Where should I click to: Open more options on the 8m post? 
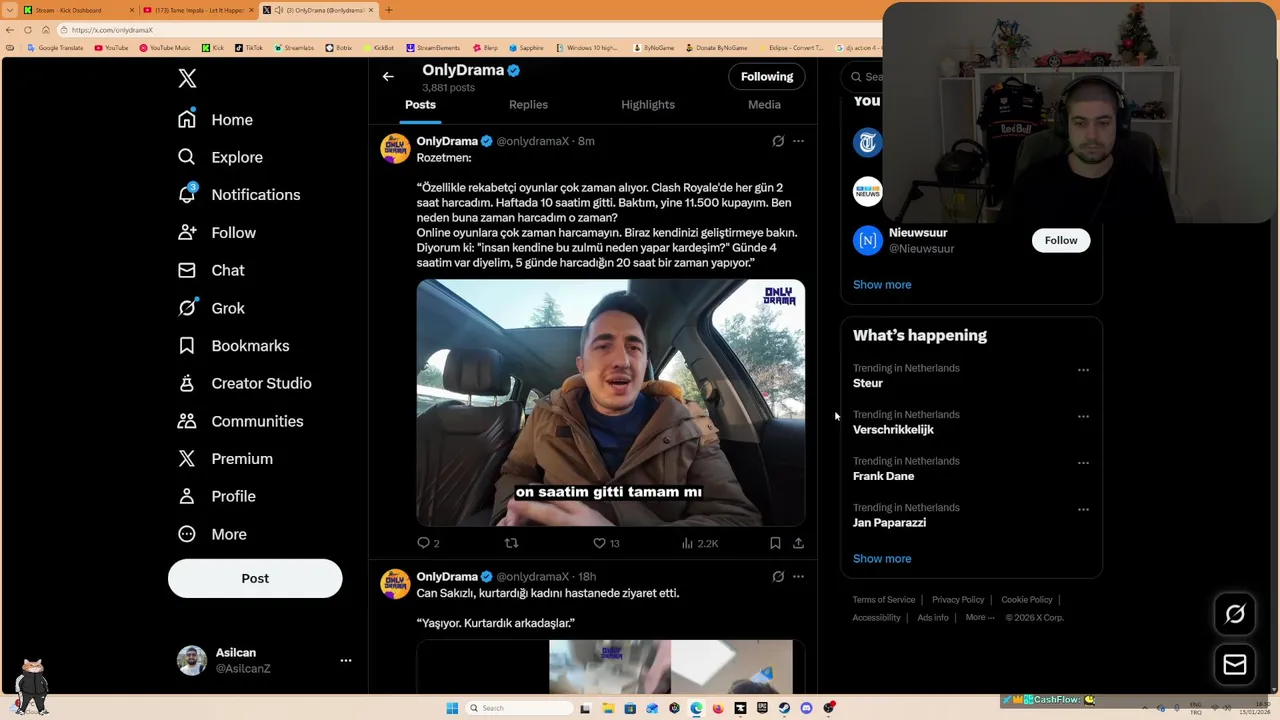coord(798,141)
